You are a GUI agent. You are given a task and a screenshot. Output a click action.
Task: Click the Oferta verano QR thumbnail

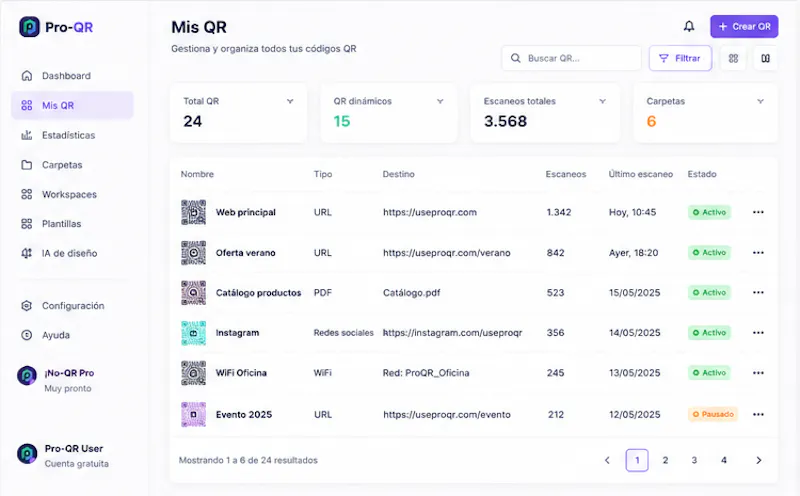[x=193, y=253]
